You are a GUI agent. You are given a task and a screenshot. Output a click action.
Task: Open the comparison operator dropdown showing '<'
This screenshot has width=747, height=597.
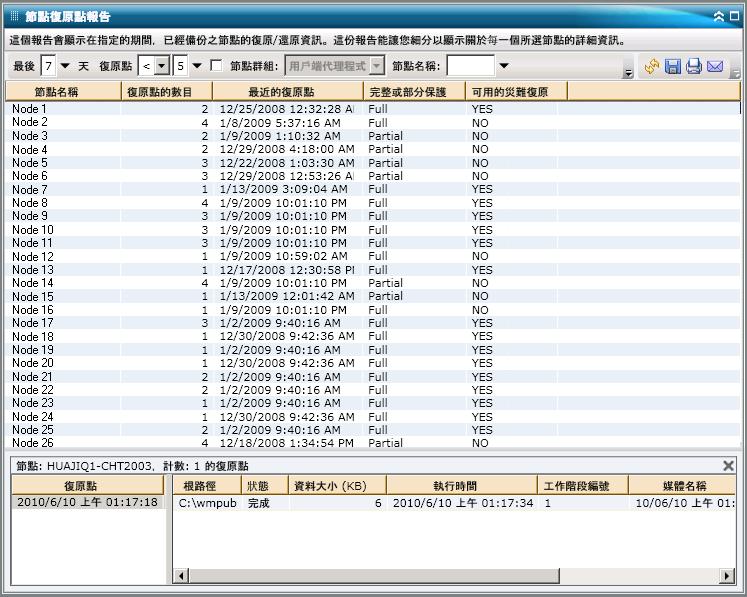162,66
